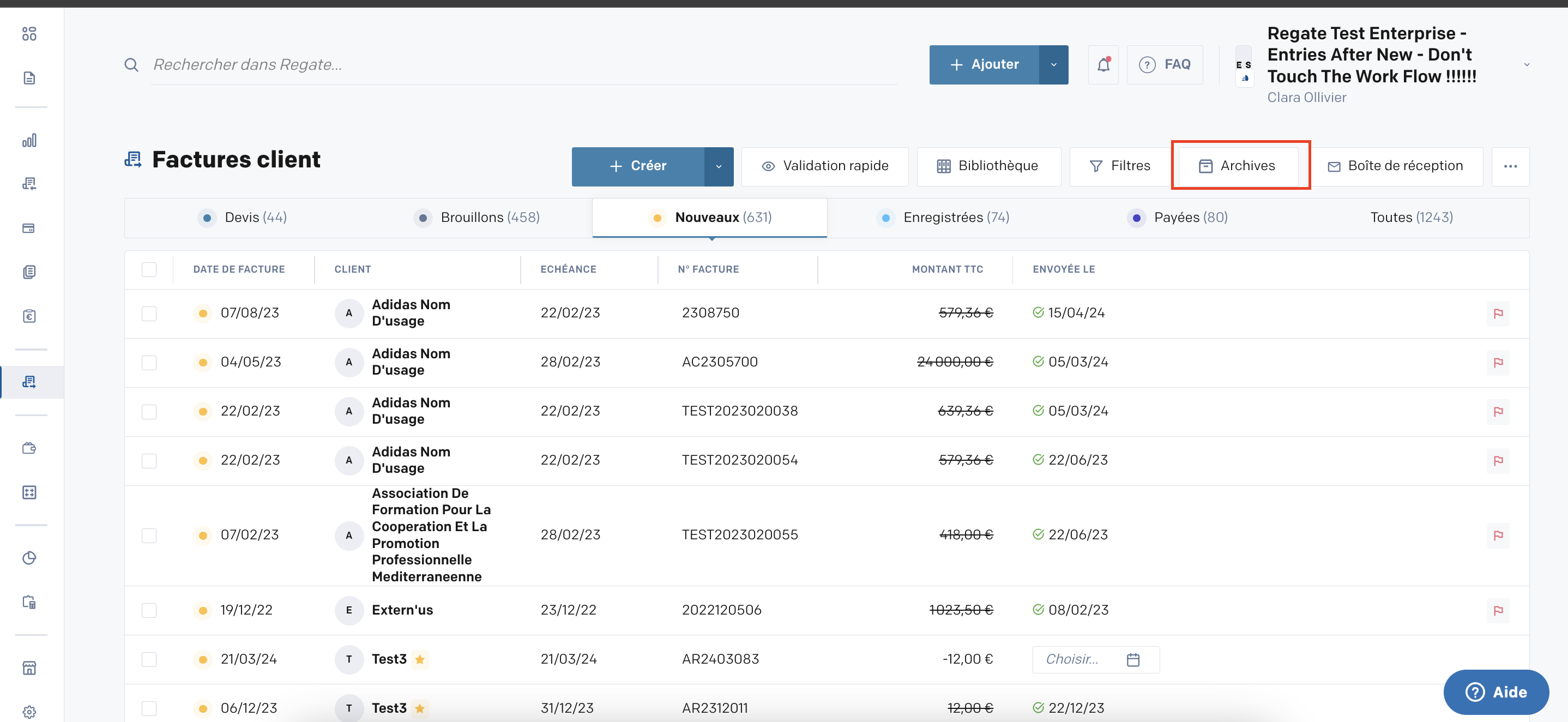The image size is (1568, 722).
Task: Select the Nouveaux (631) tab
Action: [710, 218]
